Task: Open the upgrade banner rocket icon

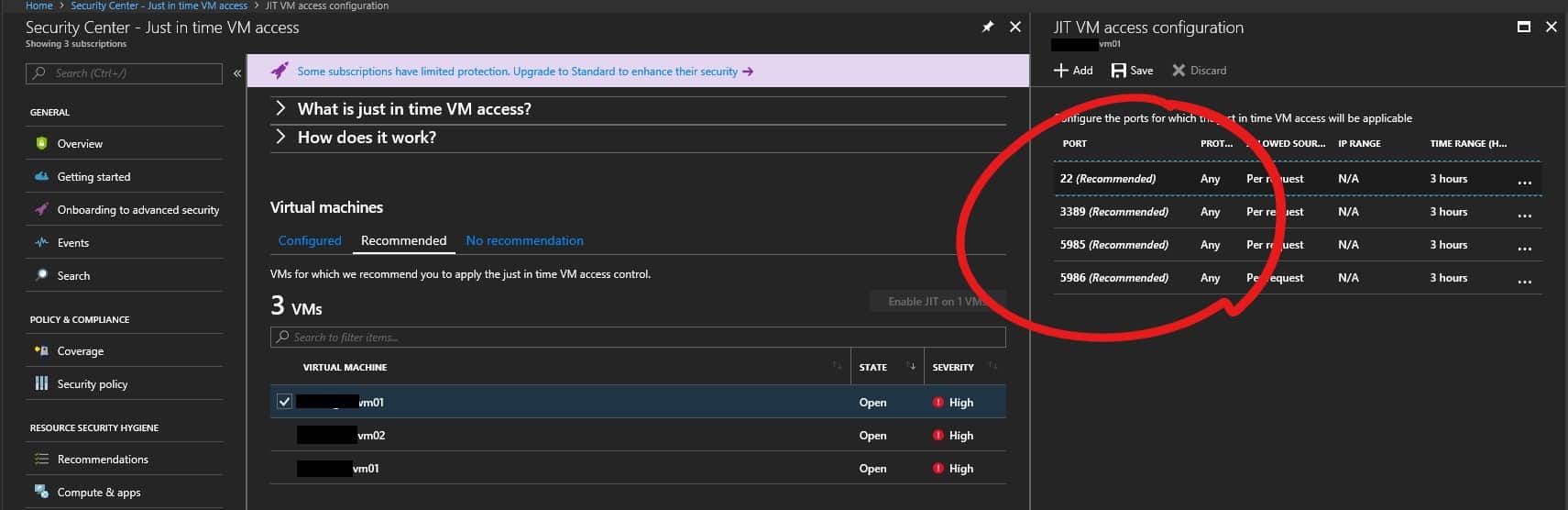Action: coord(280,71)
